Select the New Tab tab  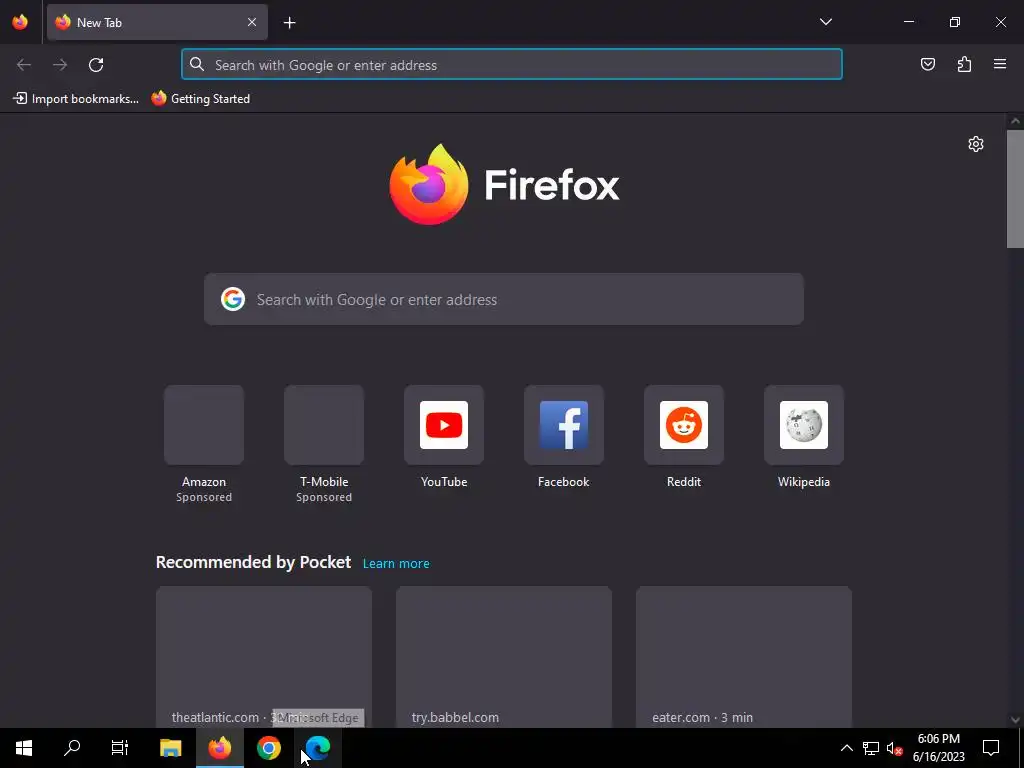pos(157,22)
